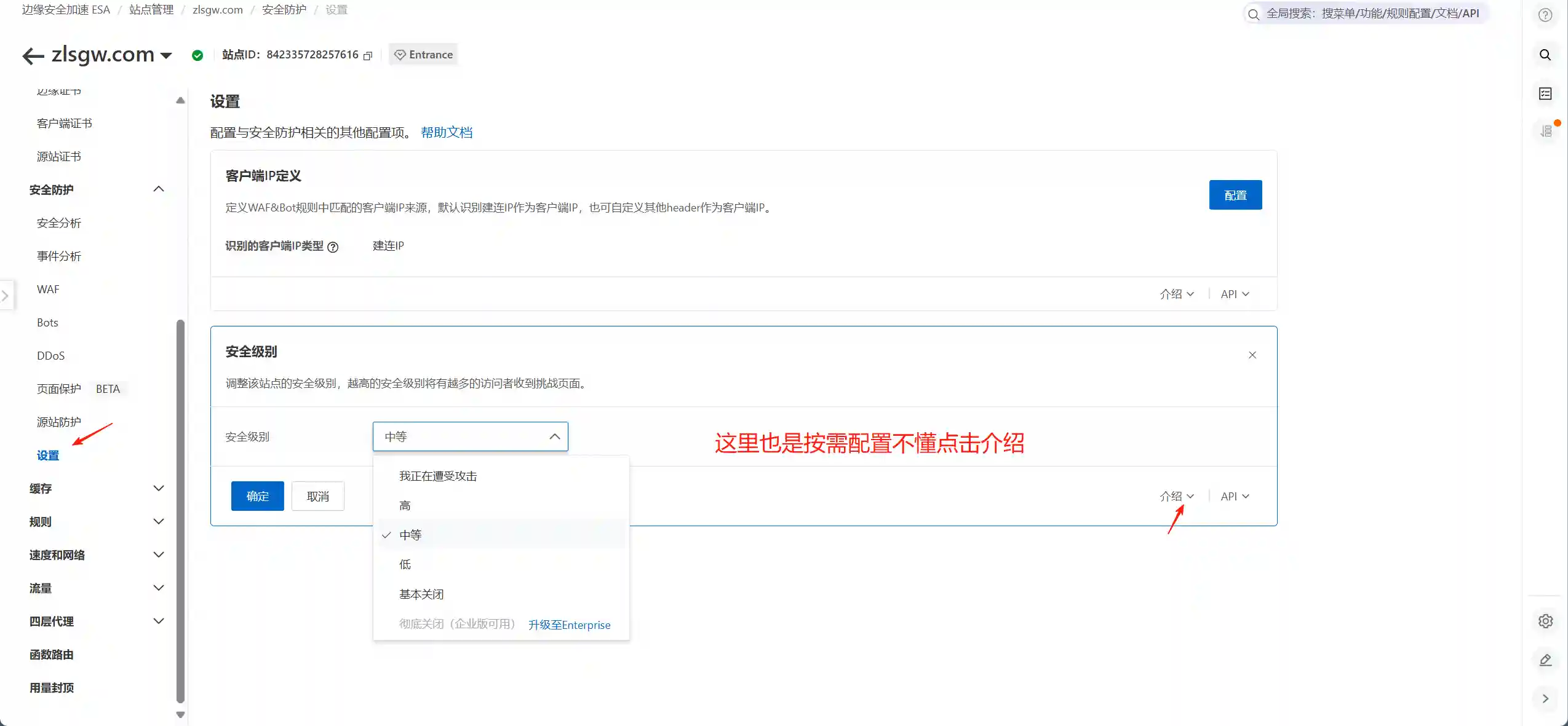This screenshot has width=1568, height=726.
Task: Switch to the WAF menu item
Action: [47, 289]
